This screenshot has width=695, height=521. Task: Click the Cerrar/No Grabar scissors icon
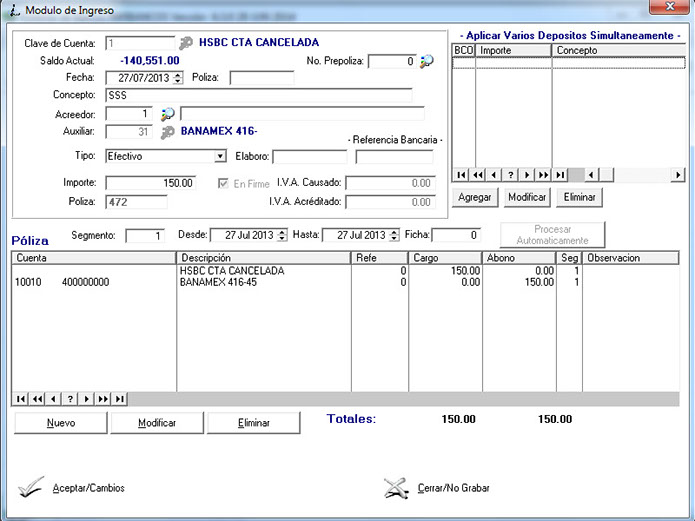click(x=397, y=488)
